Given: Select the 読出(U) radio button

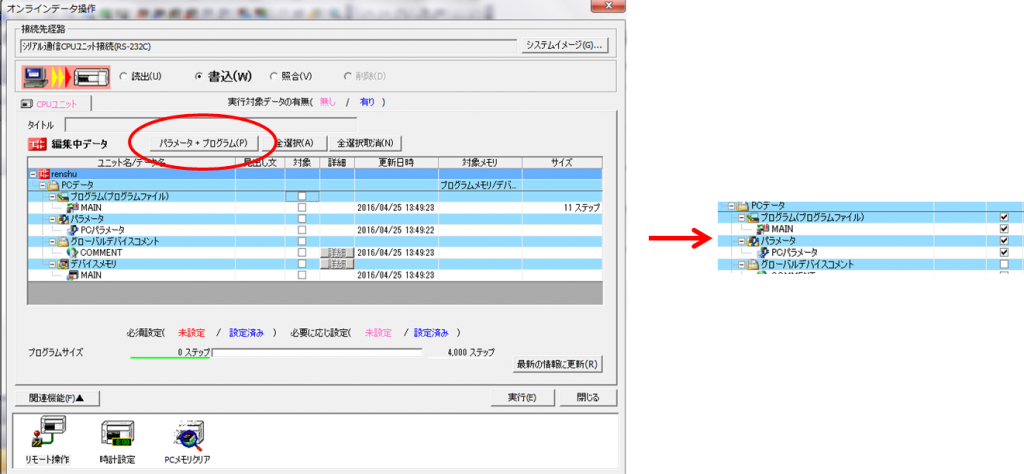Looking at the screenshot, I should click(x=123, y=76).
